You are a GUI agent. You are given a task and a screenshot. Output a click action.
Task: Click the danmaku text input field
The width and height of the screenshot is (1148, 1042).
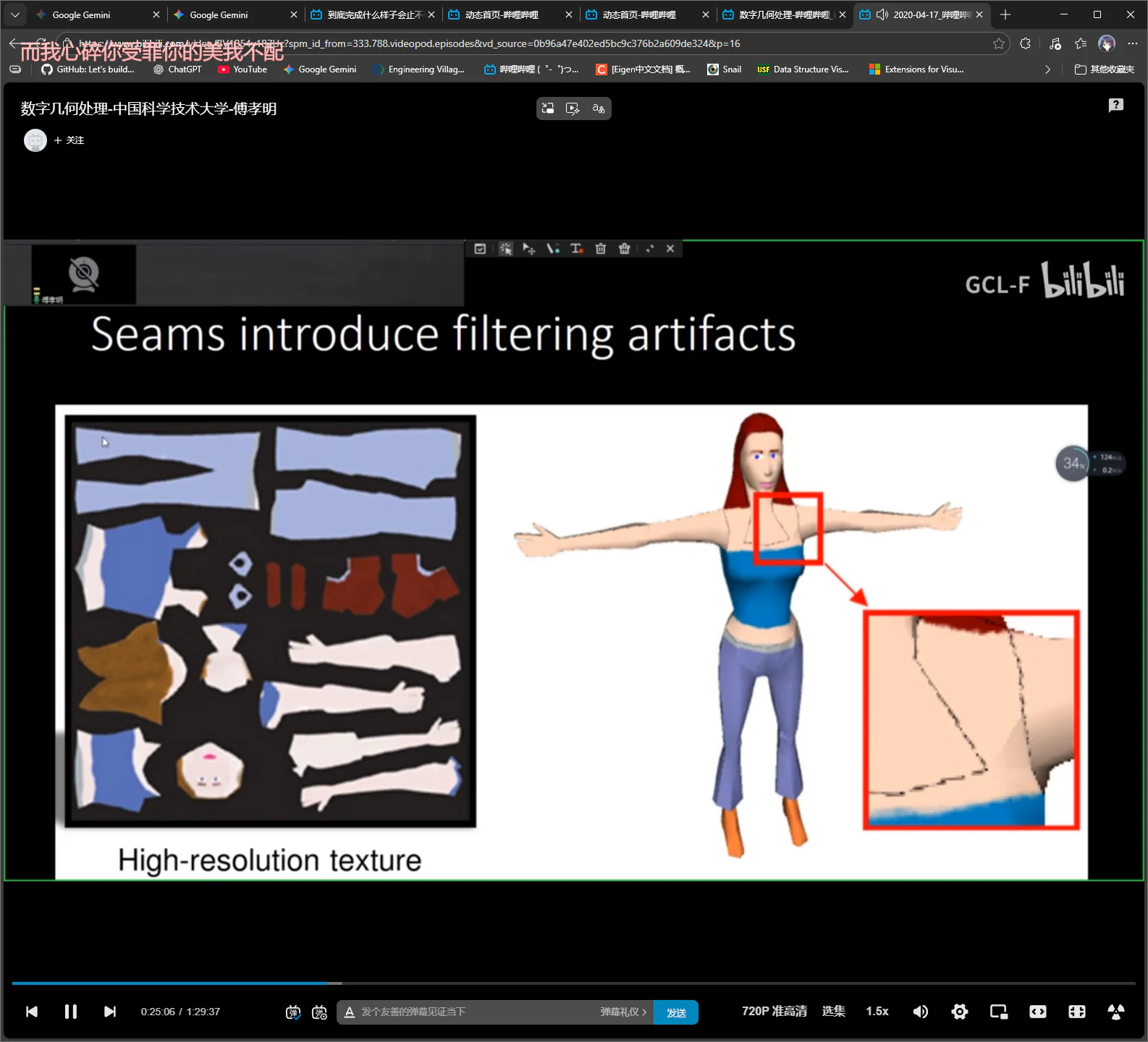[478, 1012]
